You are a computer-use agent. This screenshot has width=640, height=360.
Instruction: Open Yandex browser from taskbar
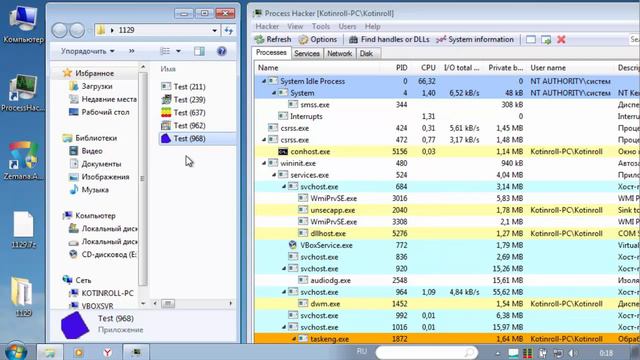[x=107, y=352]
